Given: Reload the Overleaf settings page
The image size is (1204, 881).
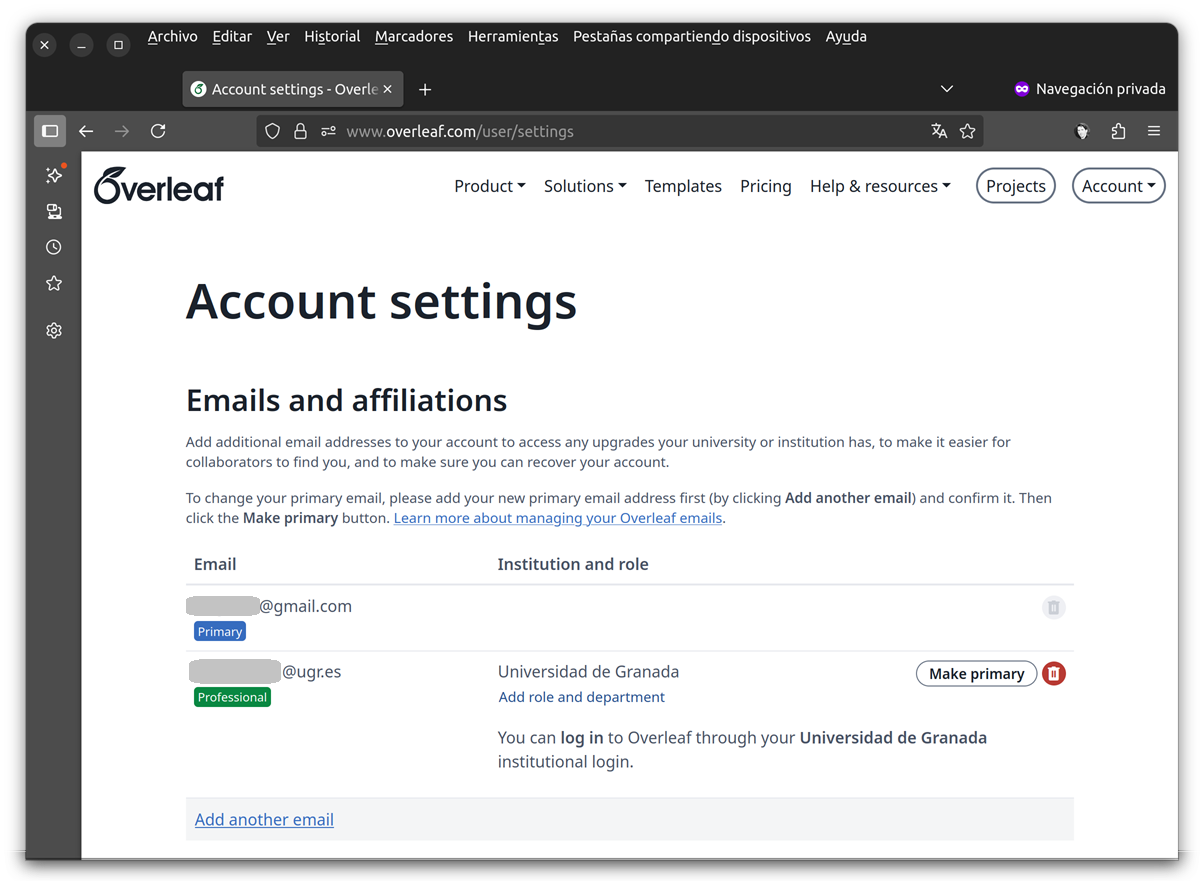Looking at the screenshot, I should (x=158, y=131).
